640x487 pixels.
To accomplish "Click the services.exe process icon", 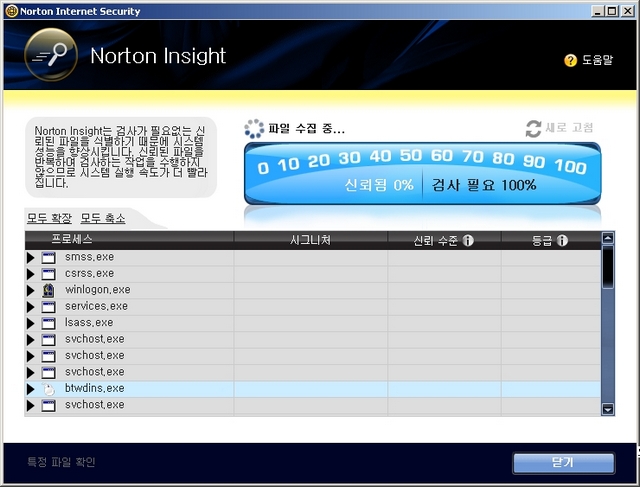I will coord(48,307).
